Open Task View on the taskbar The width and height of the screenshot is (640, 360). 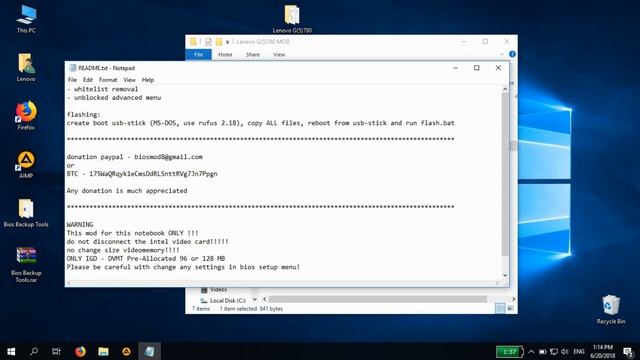click(x=56, y=351)
